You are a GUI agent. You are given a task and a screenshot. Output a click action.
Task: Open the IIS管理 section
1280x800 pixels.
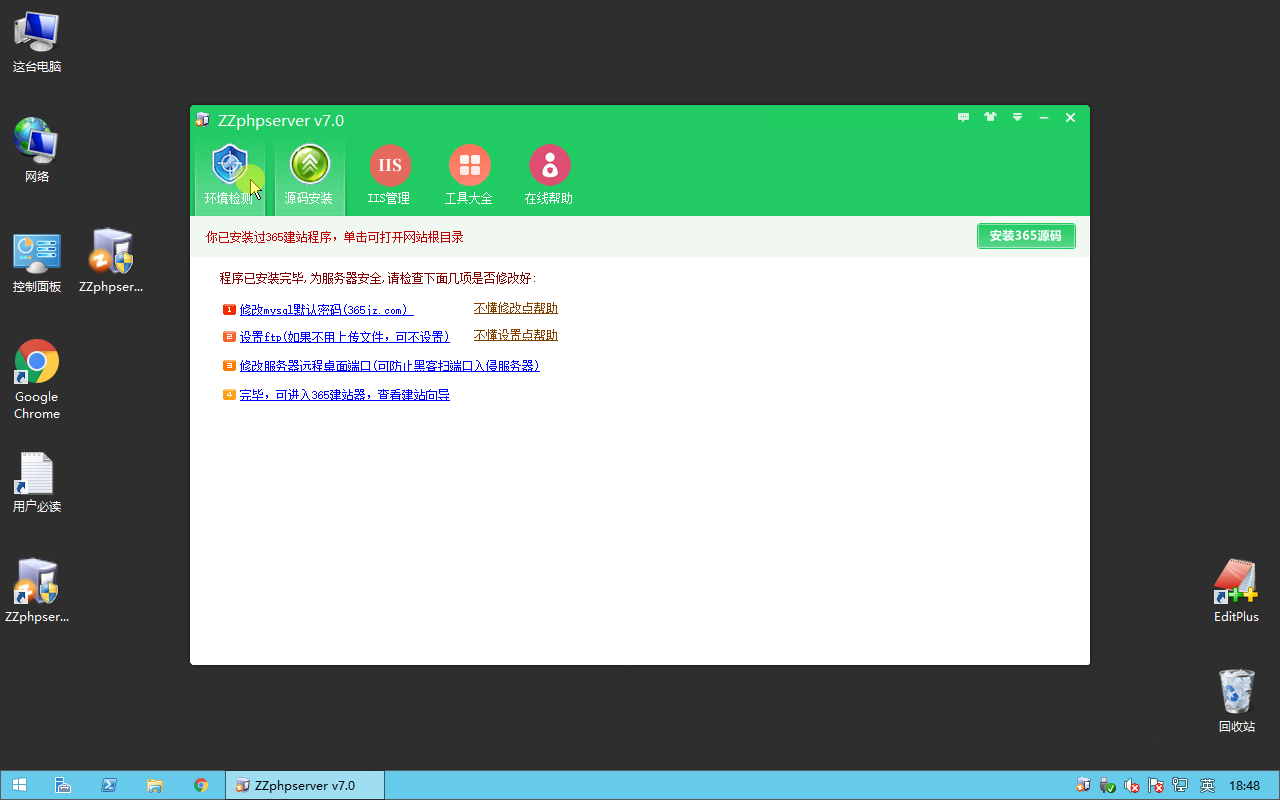[x=389, y=177]
